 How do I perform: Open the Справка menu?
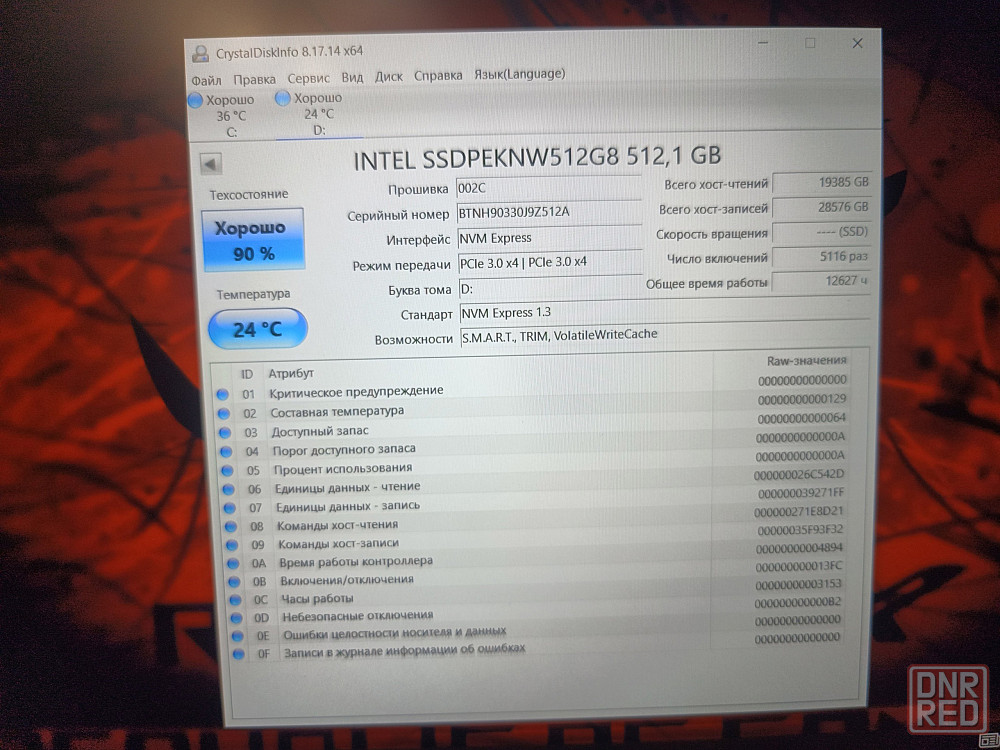click(x=438, y=75)
